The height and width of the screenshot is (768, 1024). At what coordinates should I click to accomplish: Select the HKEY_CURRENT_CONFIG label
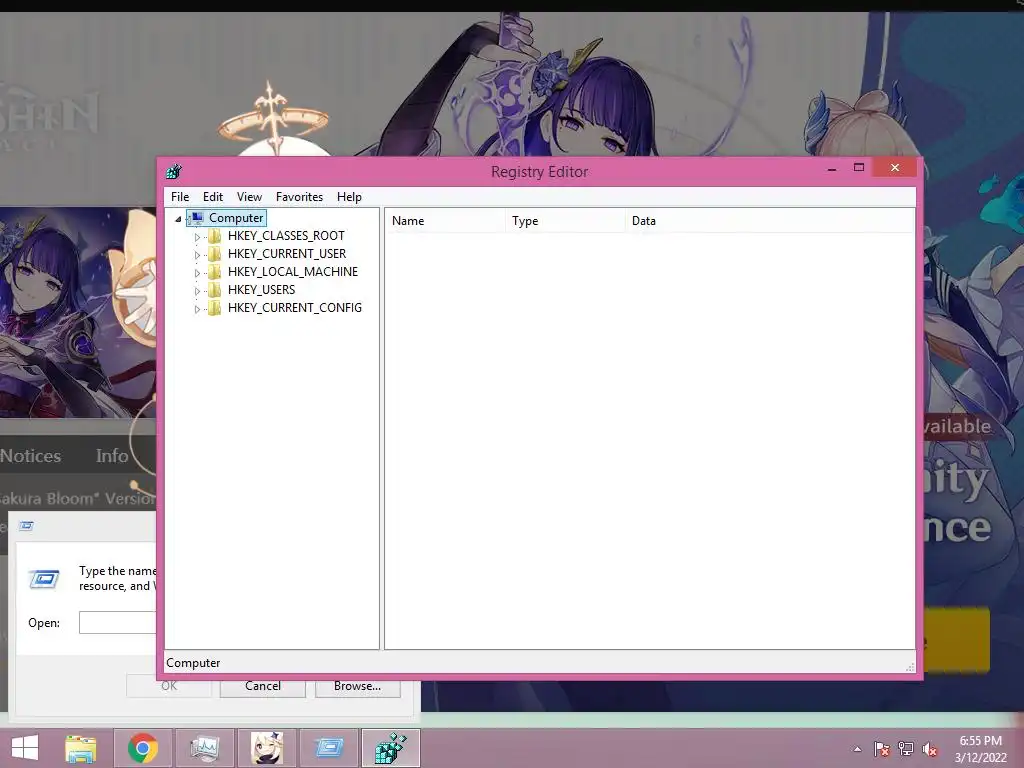[x=295, y=308]
